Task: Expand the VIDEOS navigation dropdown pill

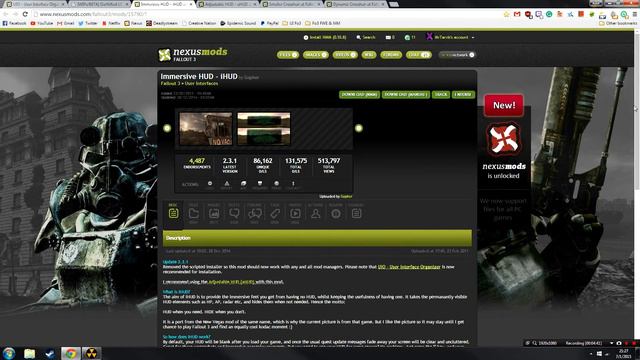Action: (x=345, y=55)
